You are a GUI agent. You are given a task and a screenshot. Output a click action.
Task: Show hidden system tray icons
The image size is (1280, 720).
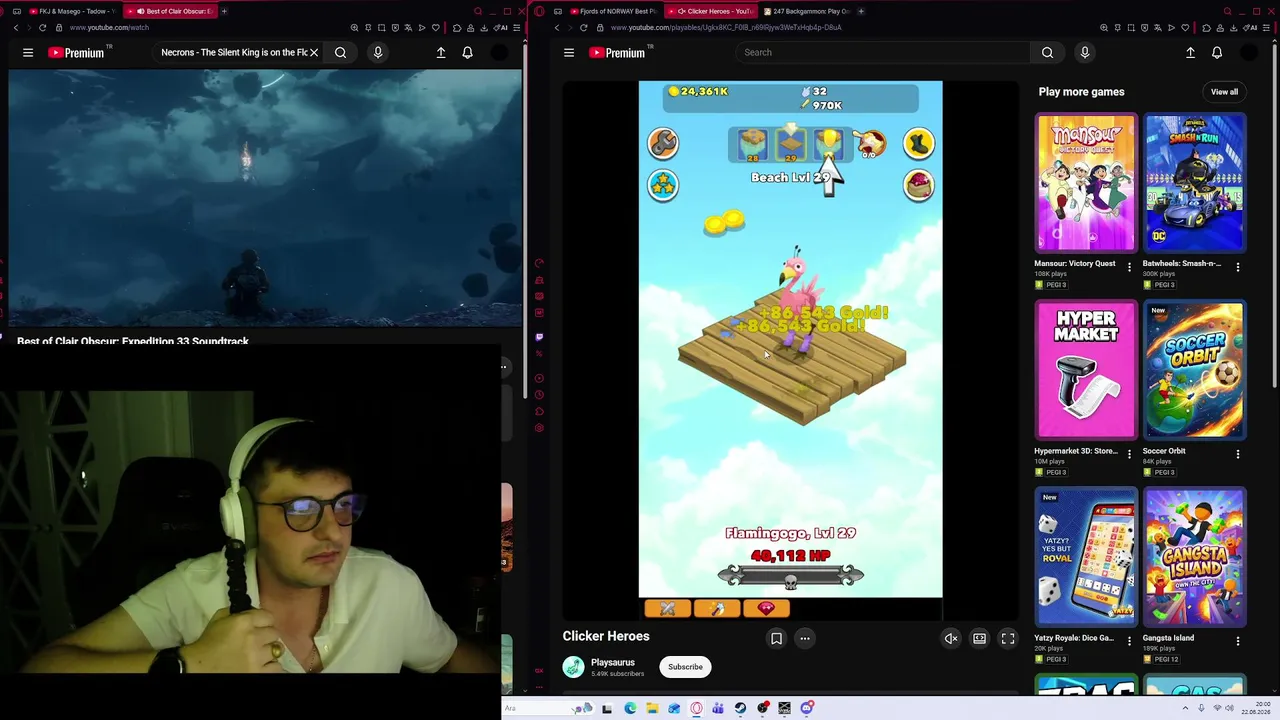tap(1186, 708)
